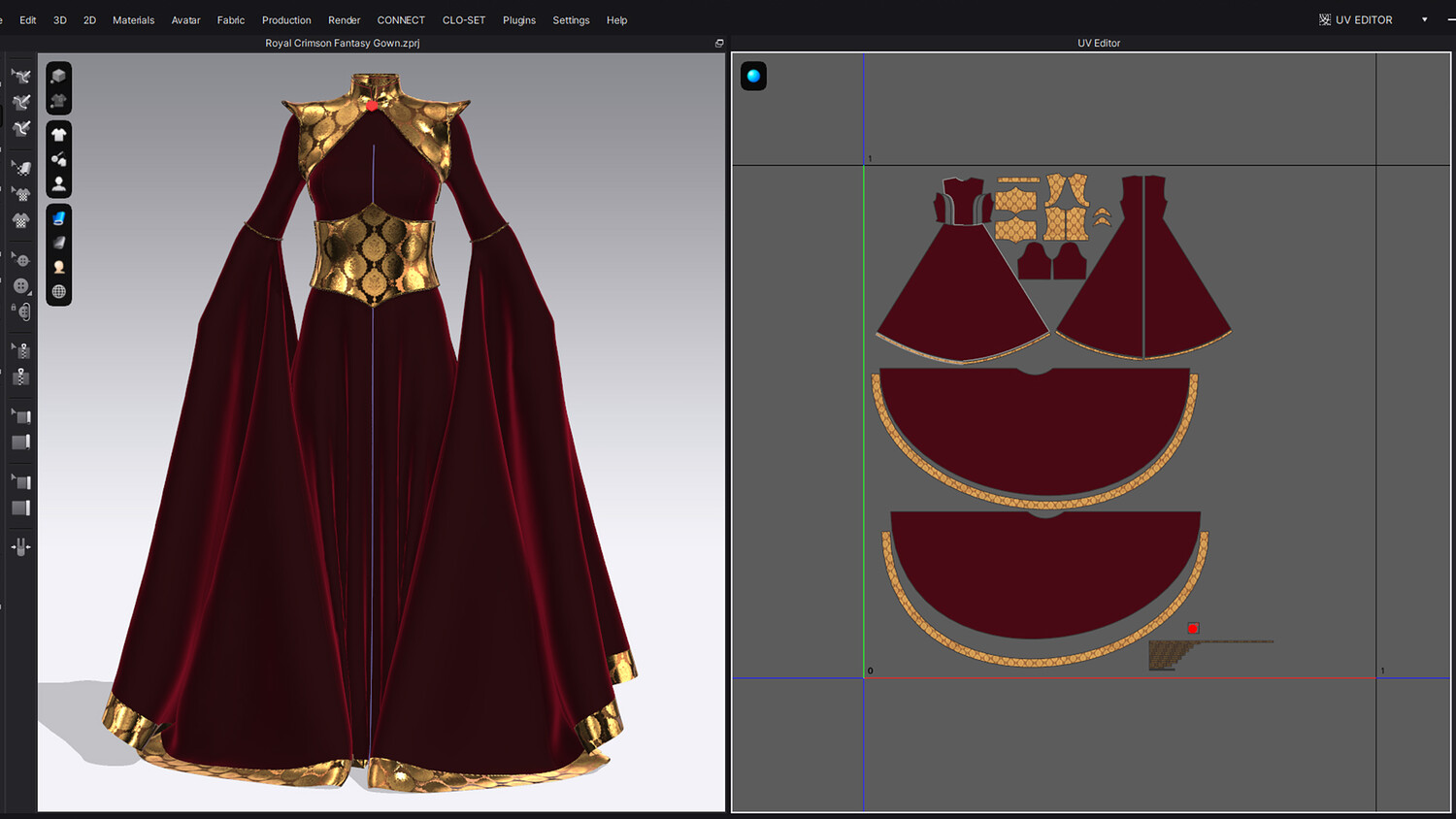Open the Materials menu
This screenshot has width=1456, height=819.
tap(134, 19)
